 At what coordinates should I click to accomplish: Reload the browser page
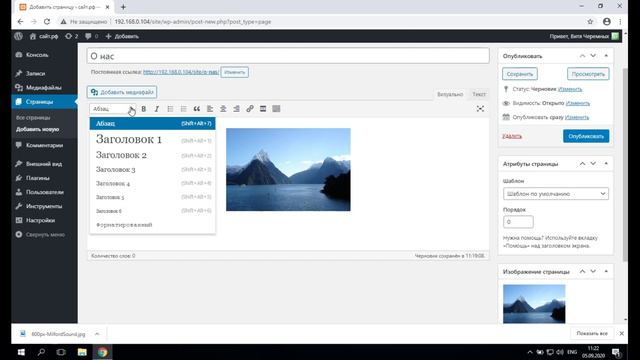tap(47, 22)
